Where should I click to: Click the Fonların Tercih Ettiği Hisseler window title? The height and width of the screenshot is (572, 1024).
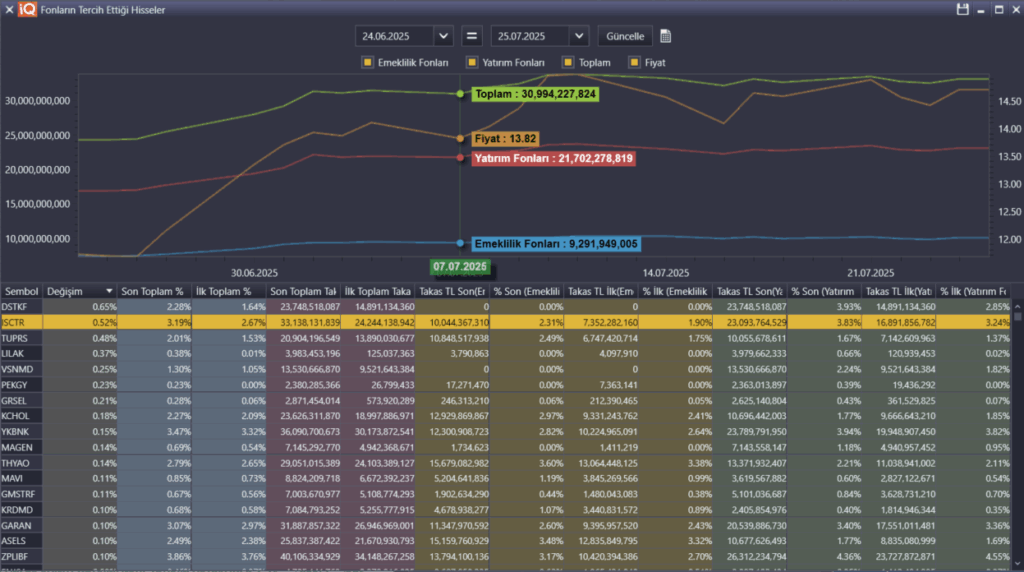click(103, 10)
